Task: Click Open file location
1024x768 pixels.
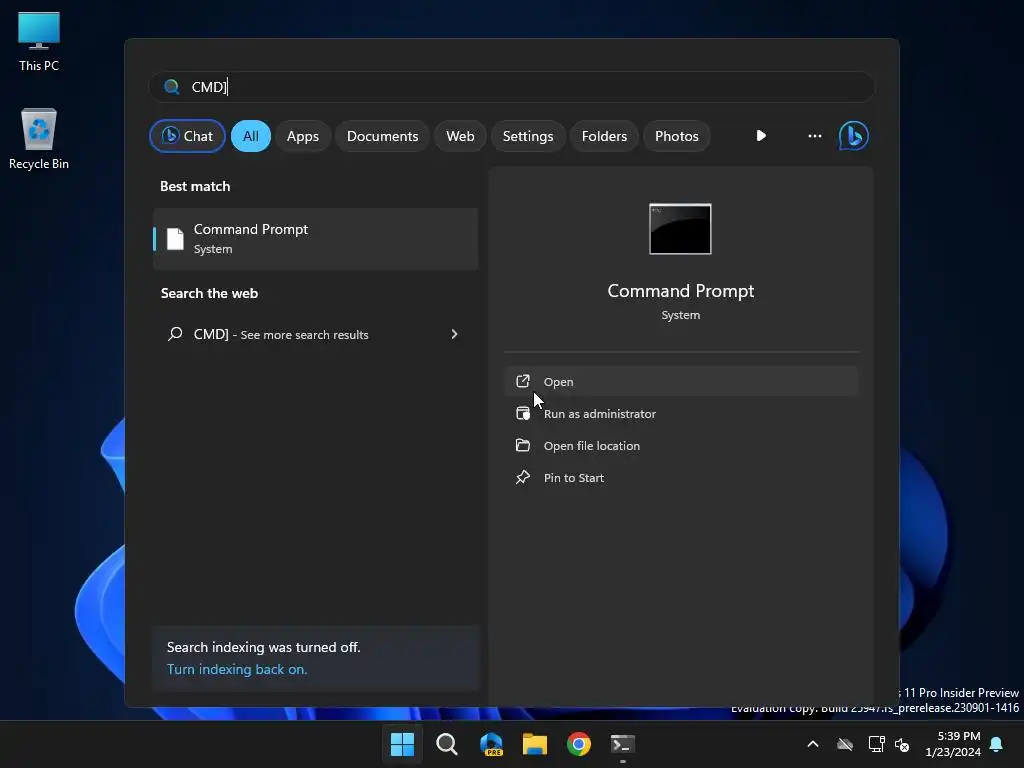Action: [x=680, y=445]
